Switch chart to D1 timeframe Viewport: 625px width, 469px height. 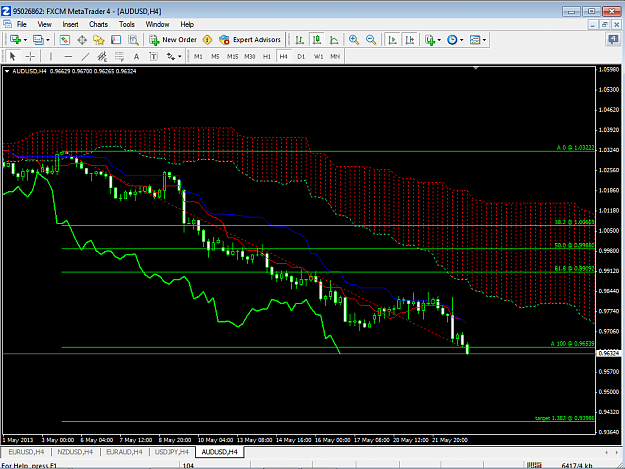(x=301, y=56)
